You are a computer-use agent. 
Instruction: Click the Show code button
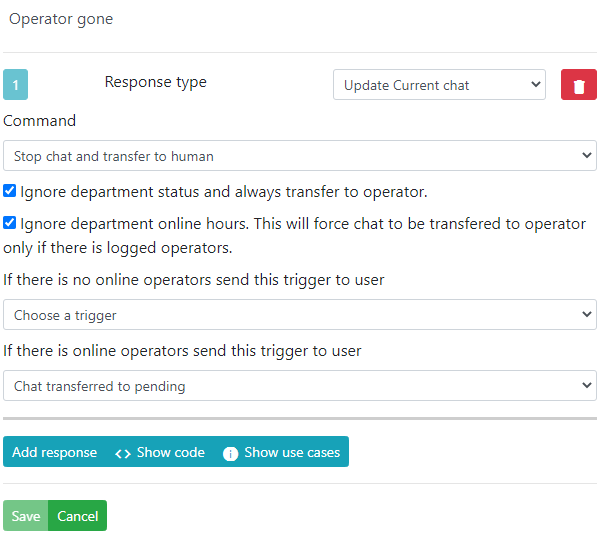160,452
